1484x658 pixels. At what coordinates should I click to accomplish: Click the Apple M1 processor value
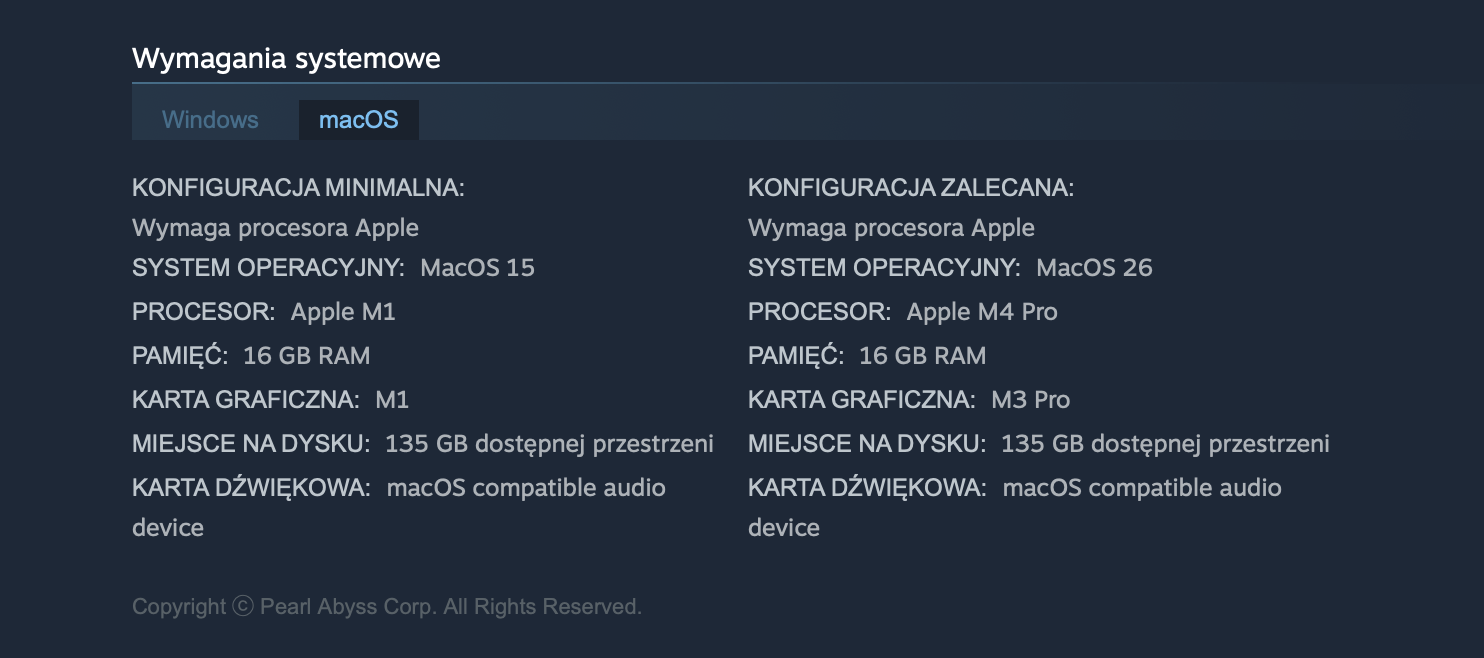click(x=343, y=312)
